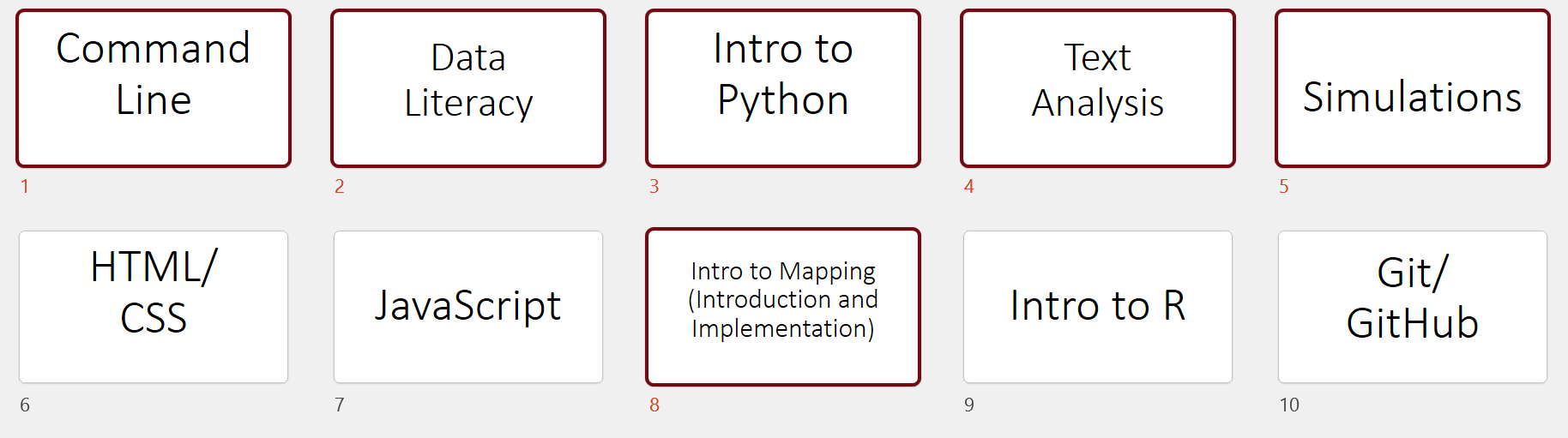Viewport: 1568px width, 438px height.
Task: Select the Intro to Python slide
Action: [783, 88]
